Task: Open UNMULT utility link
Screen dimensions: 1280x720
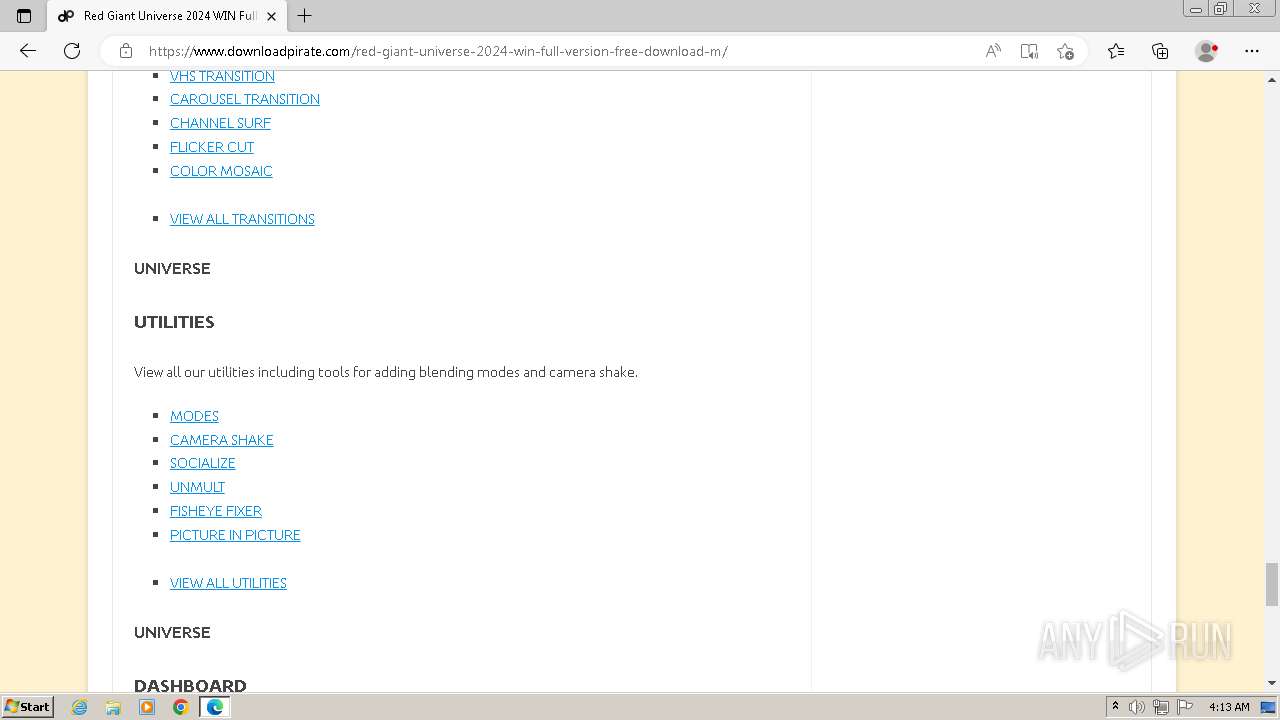Action: (x=197, y=487)
